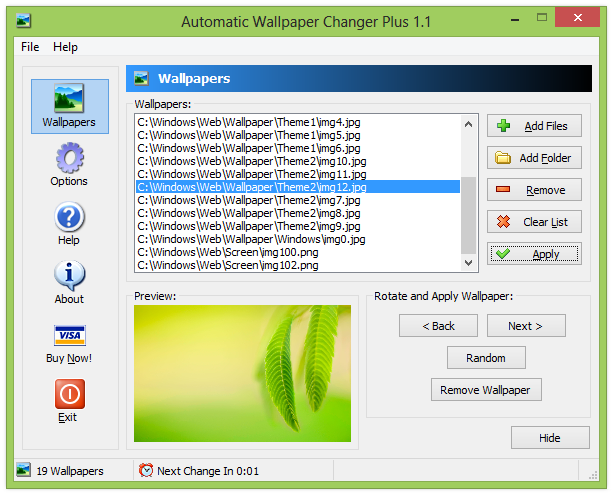Click Next Change In 0:01 status text
Viewport: 612px width, 496px height.
(x=208, y=471)
